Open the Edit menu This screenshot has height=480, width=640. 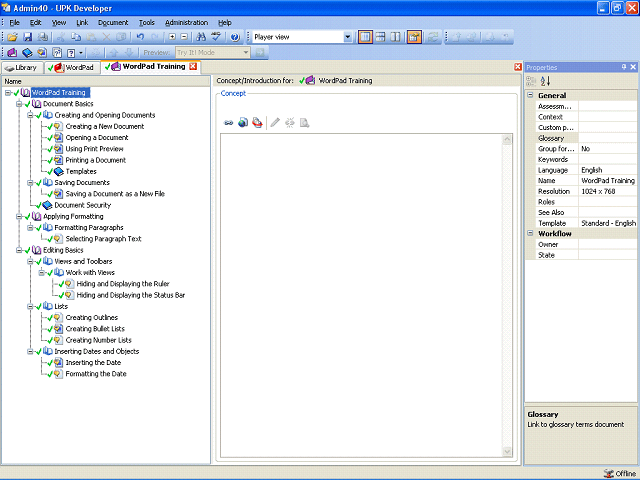coord(36,22)
